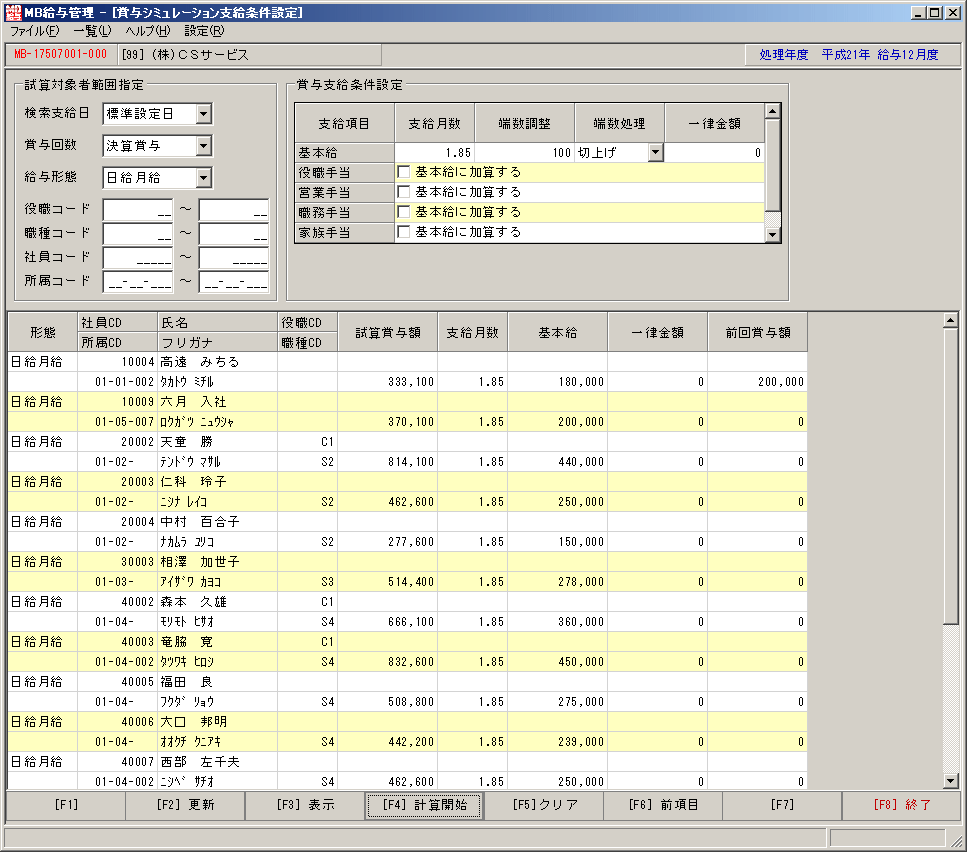Click the 社員コード start input field
Viewport: 967px width, 852px height.
pos(138,258)
